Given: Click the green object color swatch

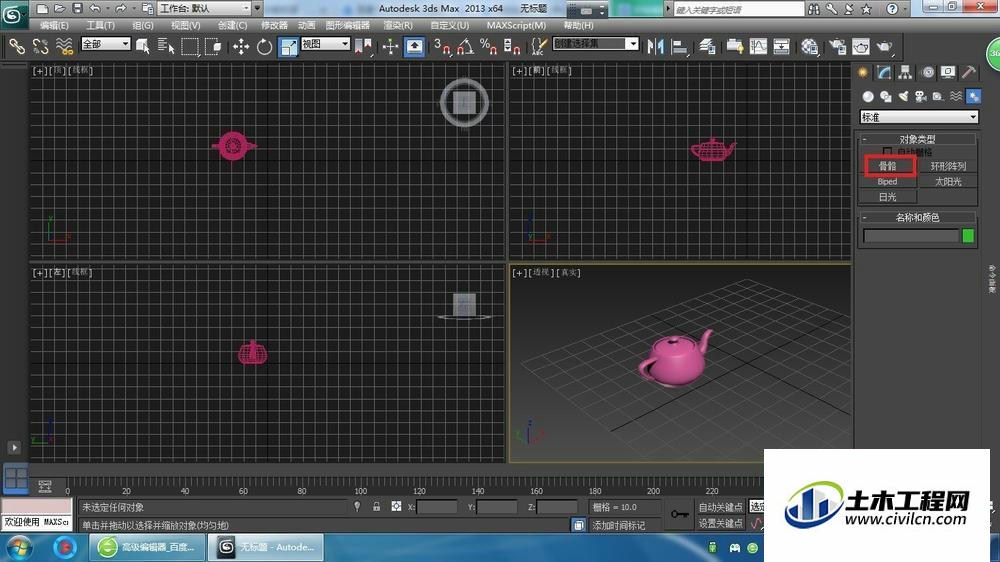Looking at the screenshot, I should coord(967,235).
